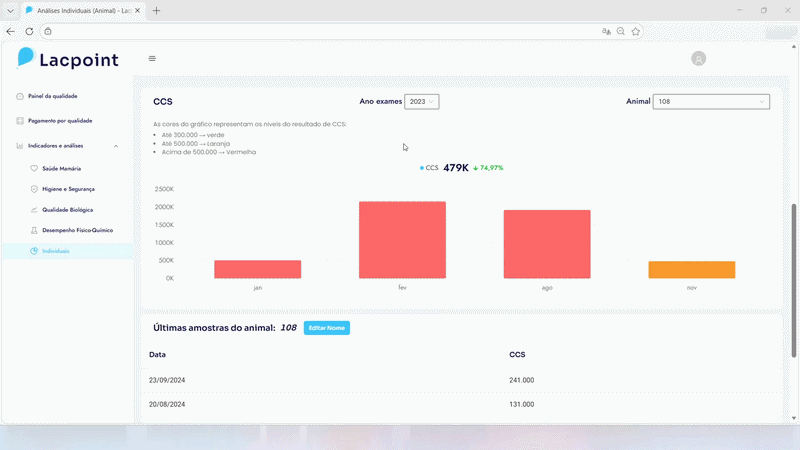Click the Saúde Mamária heart icon
Image resolution: width=800 pixels, height=450 pixels.
pos(34,168)
